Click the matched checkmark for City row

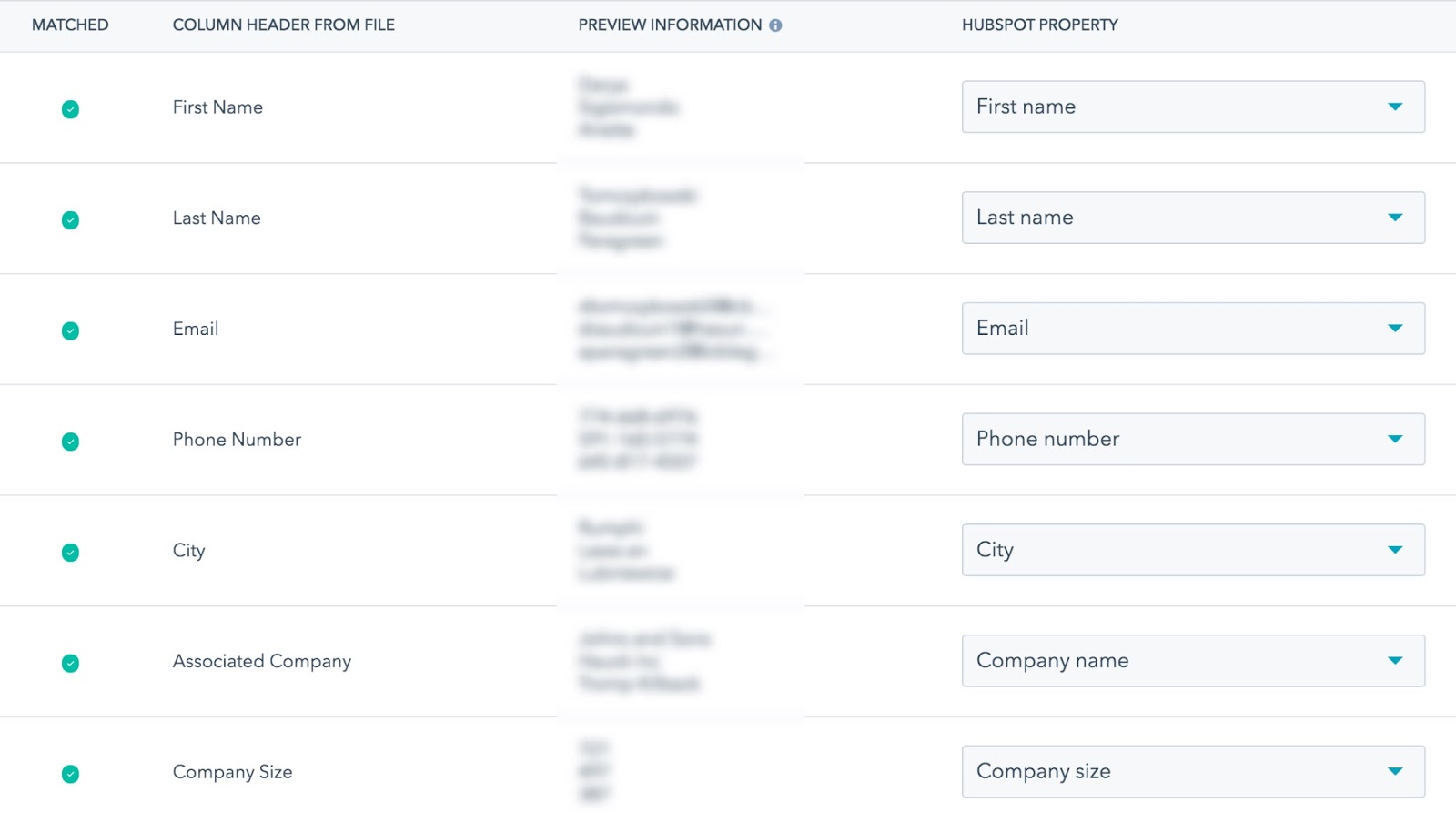click(x=70, y=553)
